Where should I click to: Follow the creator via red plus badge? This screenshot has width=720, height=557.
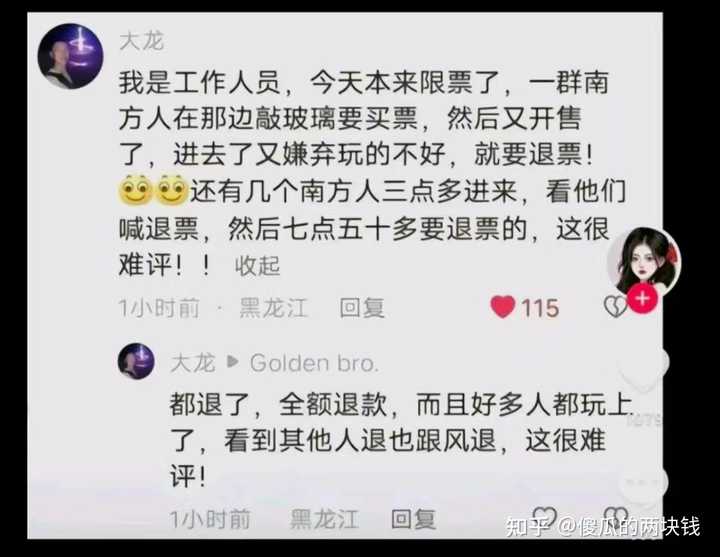642,298
